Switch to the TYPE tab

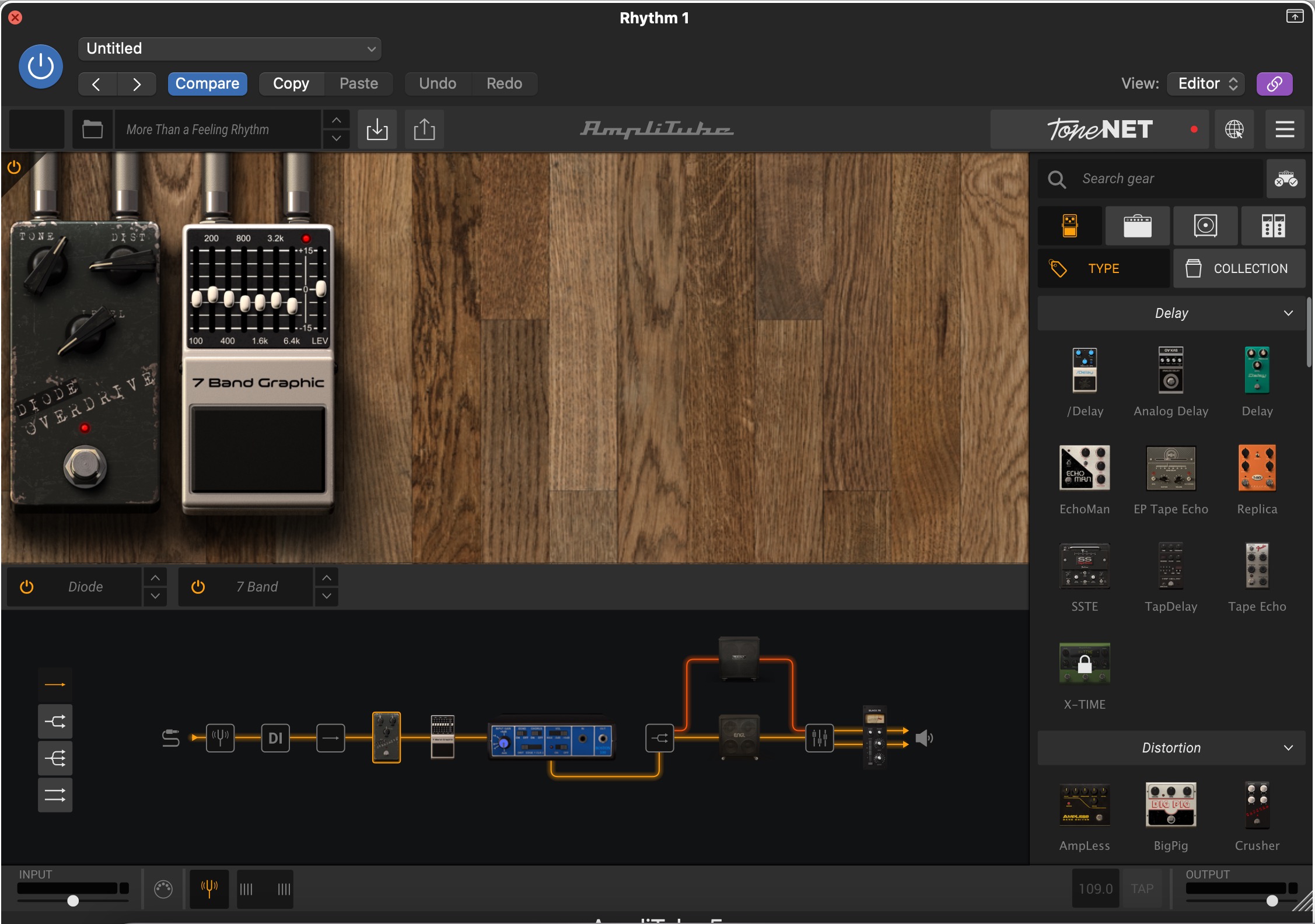[1103, 269]
